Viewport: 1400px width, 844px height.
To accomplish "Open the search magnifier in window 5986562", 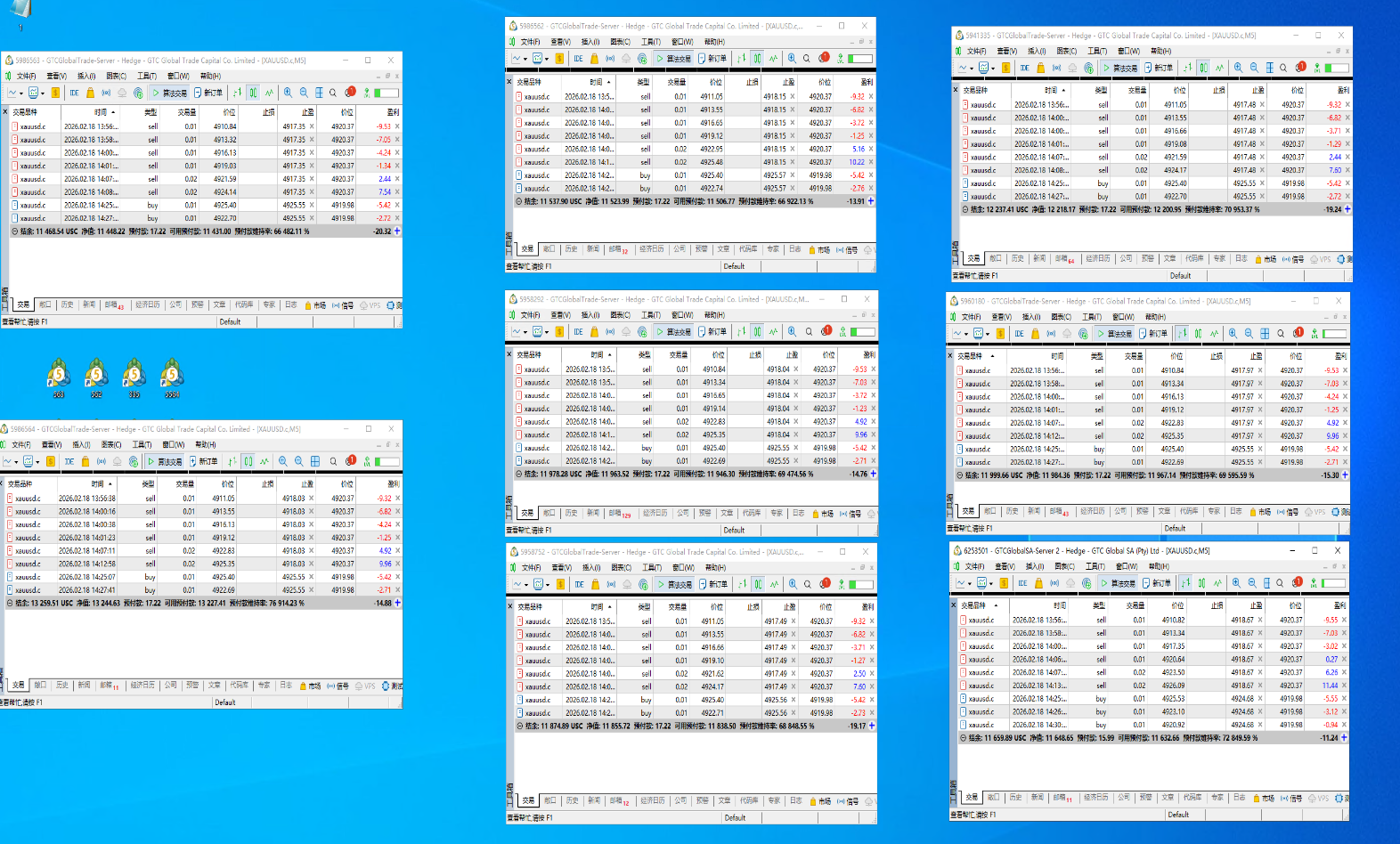I will tap(807, 59).
